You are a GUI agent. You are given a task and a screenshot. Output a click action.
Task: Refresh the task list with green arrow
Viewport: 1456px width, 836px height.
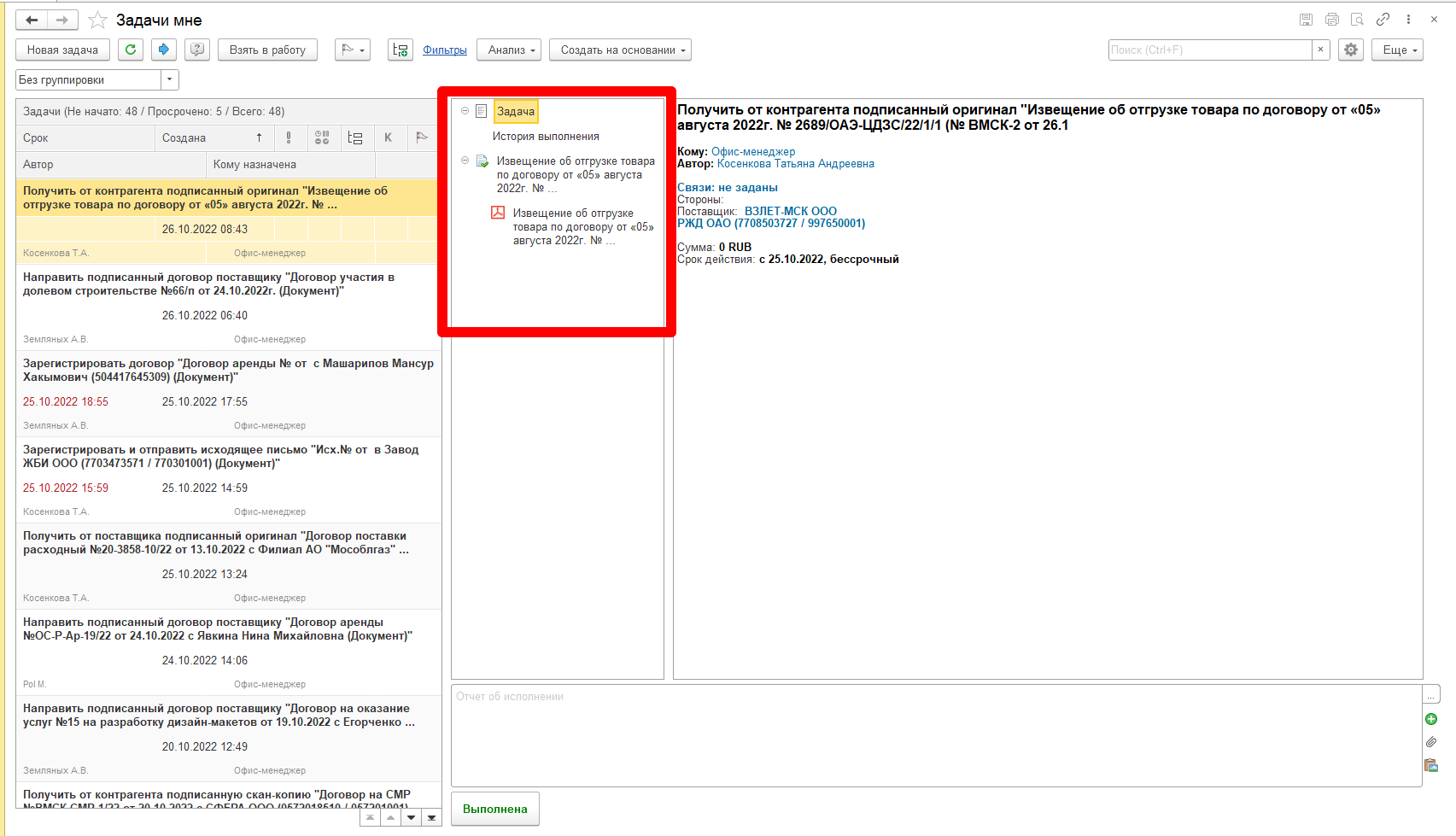[131, 50]
